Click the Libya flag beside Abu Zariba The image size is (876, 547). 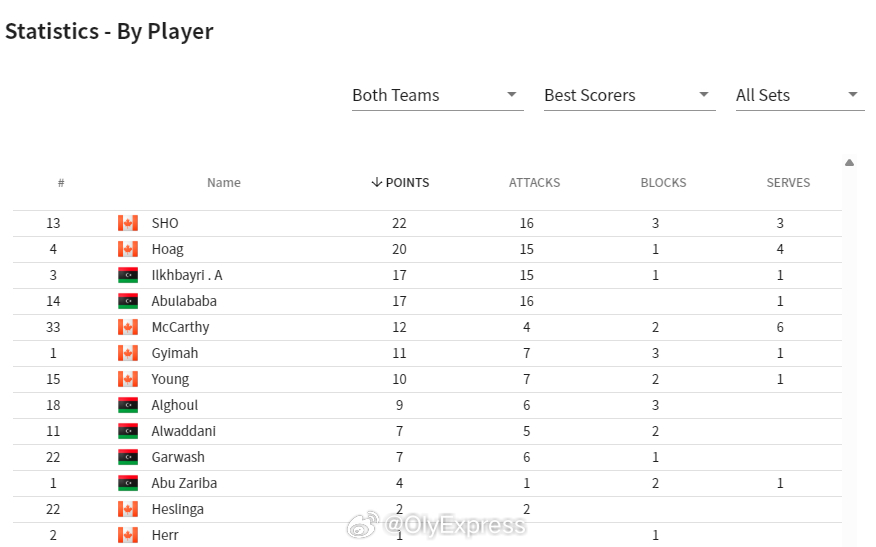[128, 483]
